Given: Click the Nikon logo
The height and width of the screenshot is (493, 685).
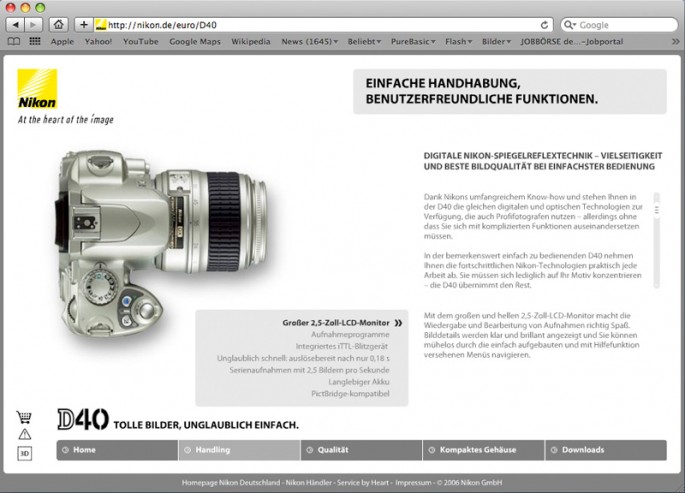Looking at the screenshot, I should pyautogui.click(x=37, y=89).
